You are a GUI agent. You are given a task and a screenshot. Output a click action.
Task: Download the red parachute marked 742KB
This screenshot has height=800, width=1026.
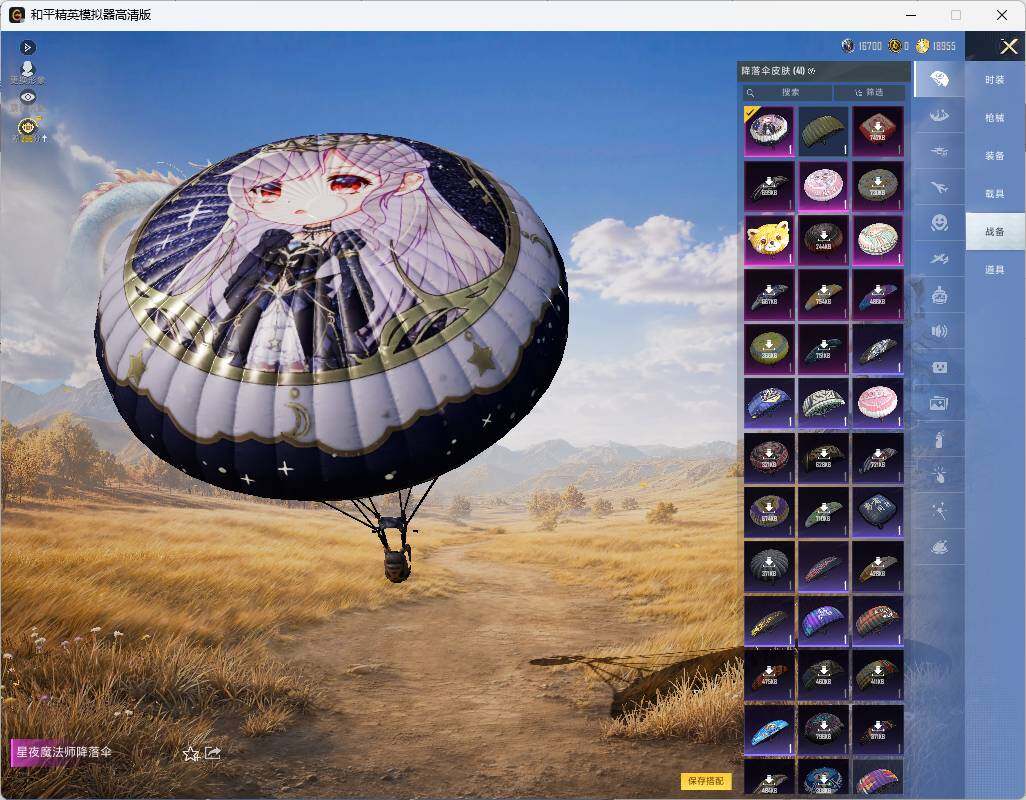click(877, 131)
